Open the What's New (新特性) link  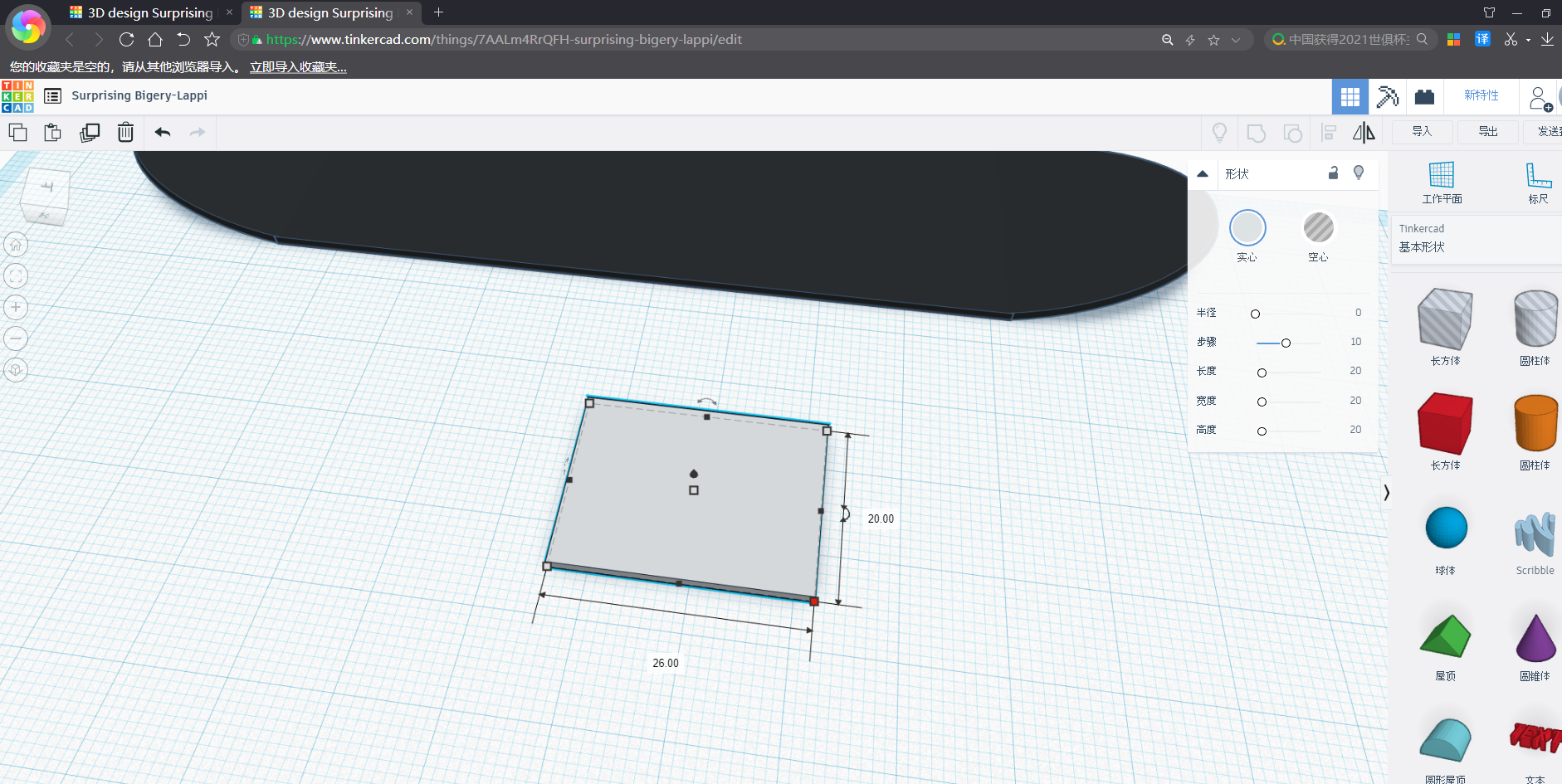coord(1481,95)
